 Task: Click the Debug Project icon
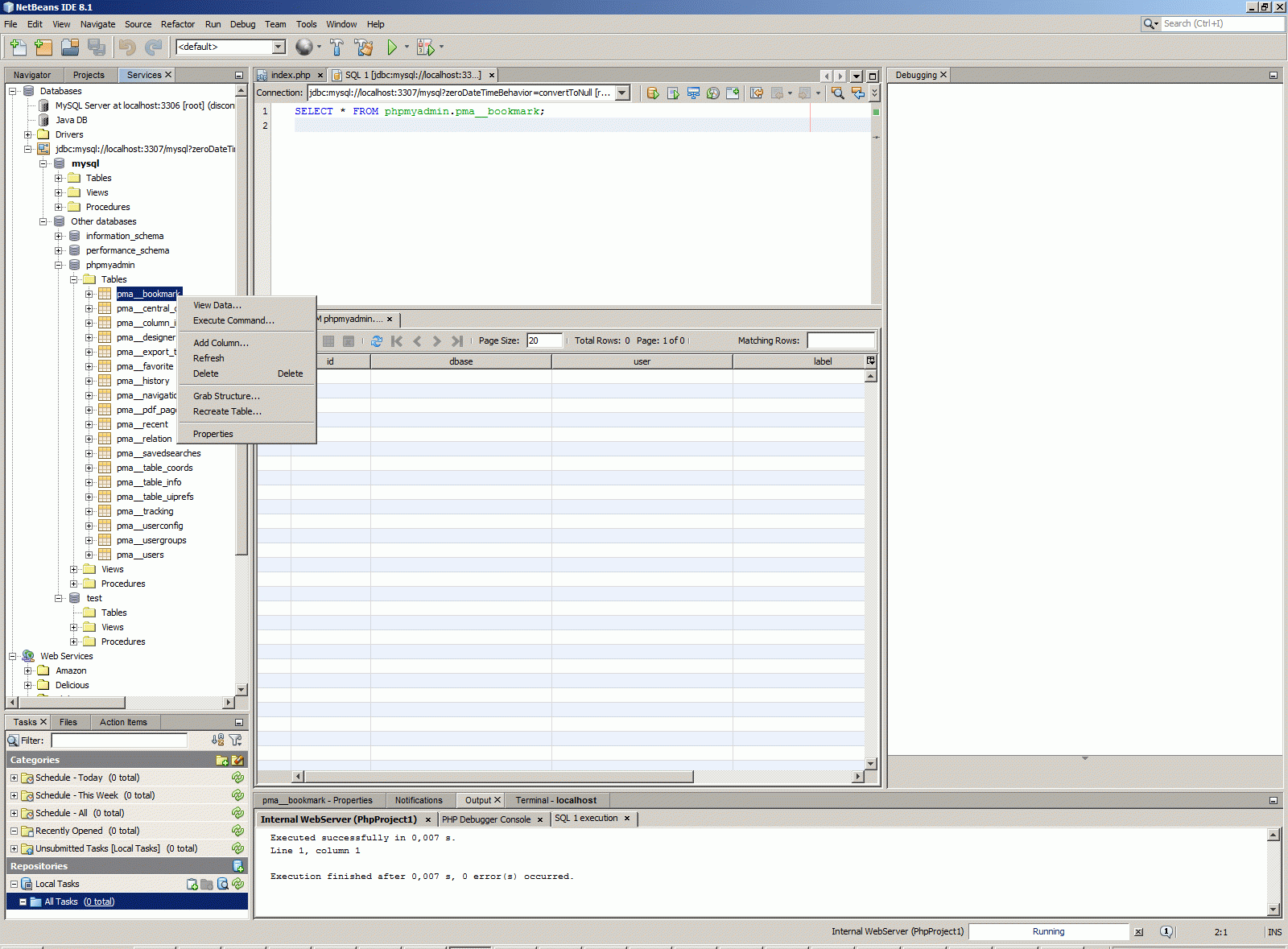pos(425,47)
